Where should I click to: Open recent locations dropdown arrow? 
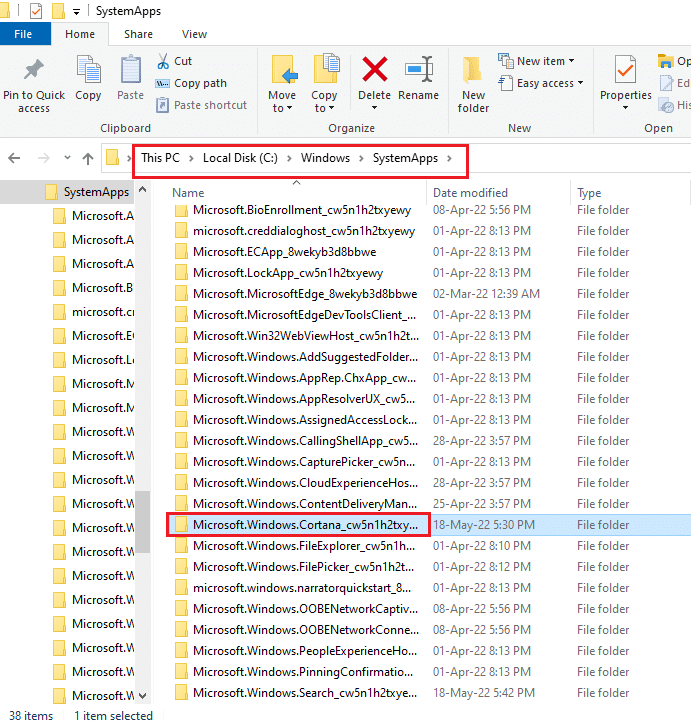pyautogui.click(x=67, y=159)
